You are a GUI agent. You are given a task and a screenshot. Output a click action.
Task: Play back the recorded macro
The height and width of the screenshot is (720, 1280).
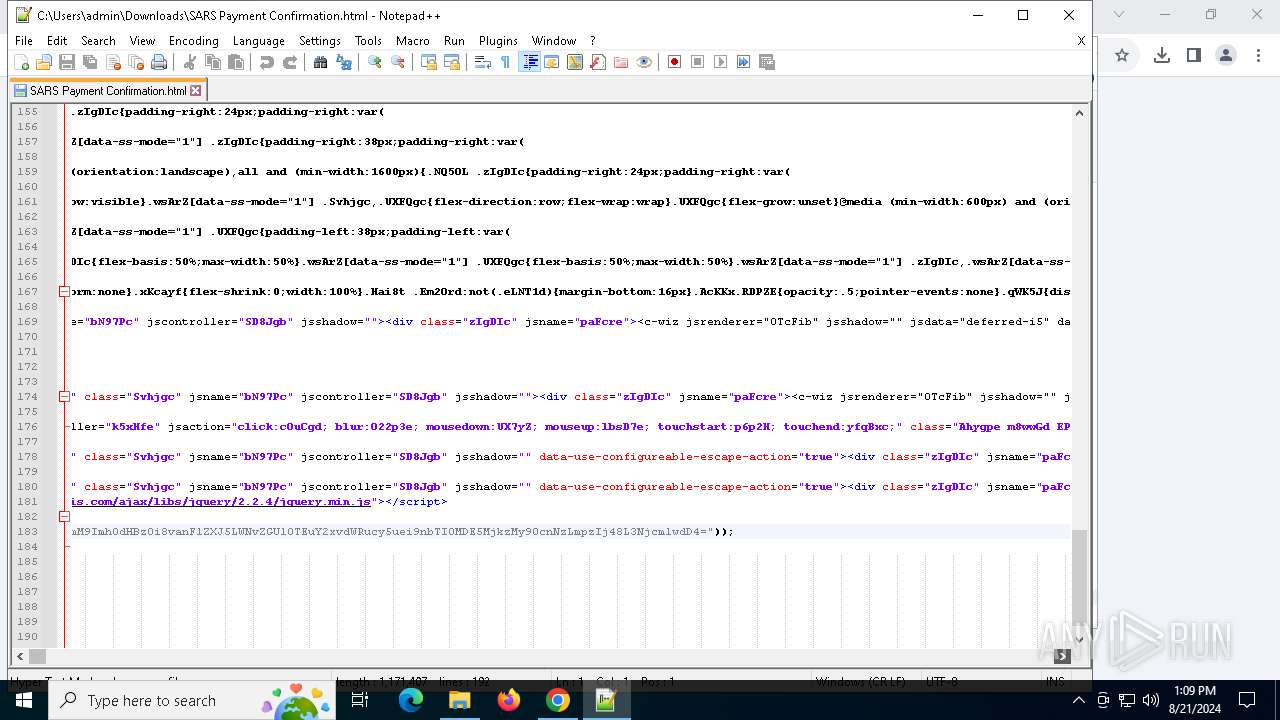point(721,62)
